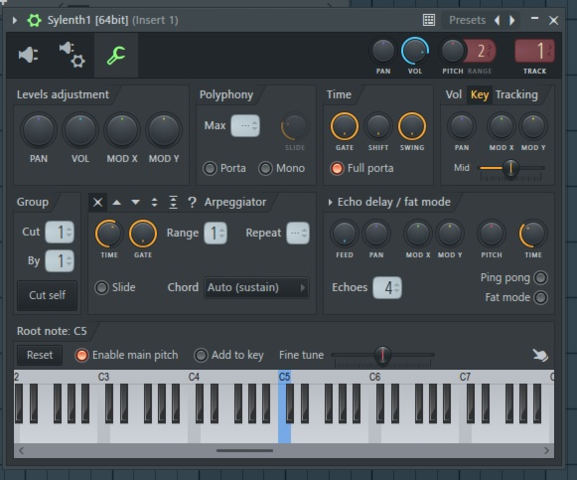The height and width of the screenshot is (480, 577).
Task: Go to the previous preset arrow
Action: (x=497, y=20)
